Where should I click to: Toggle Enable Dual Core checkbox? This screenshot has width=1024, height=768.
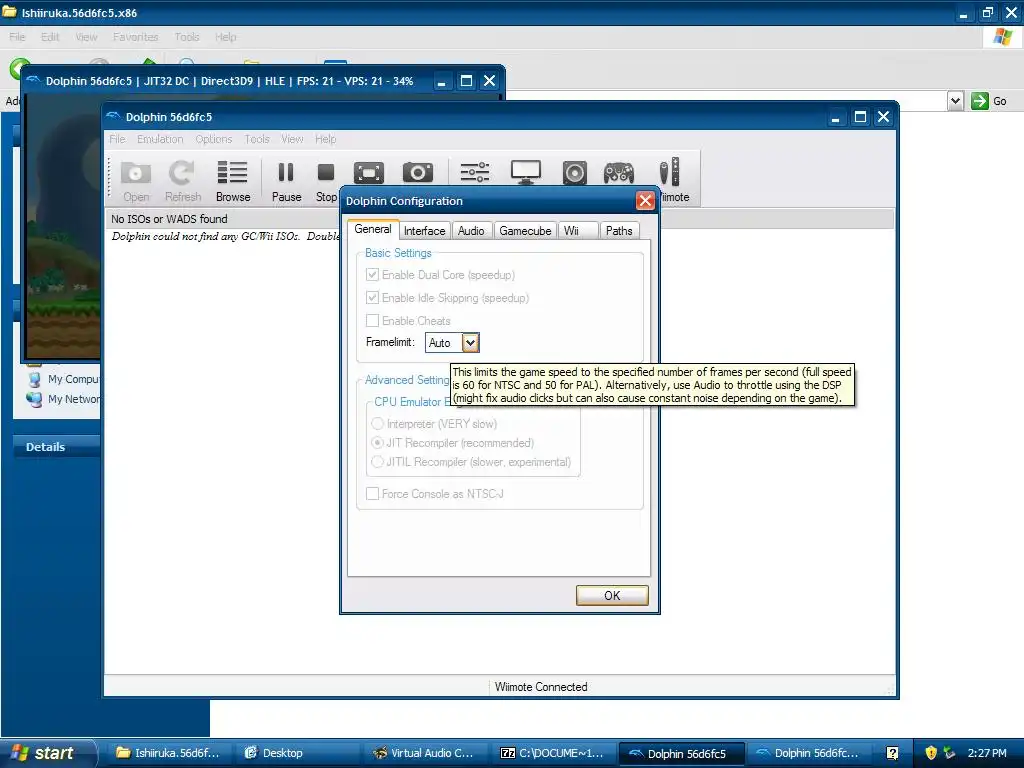click(372, 275)
